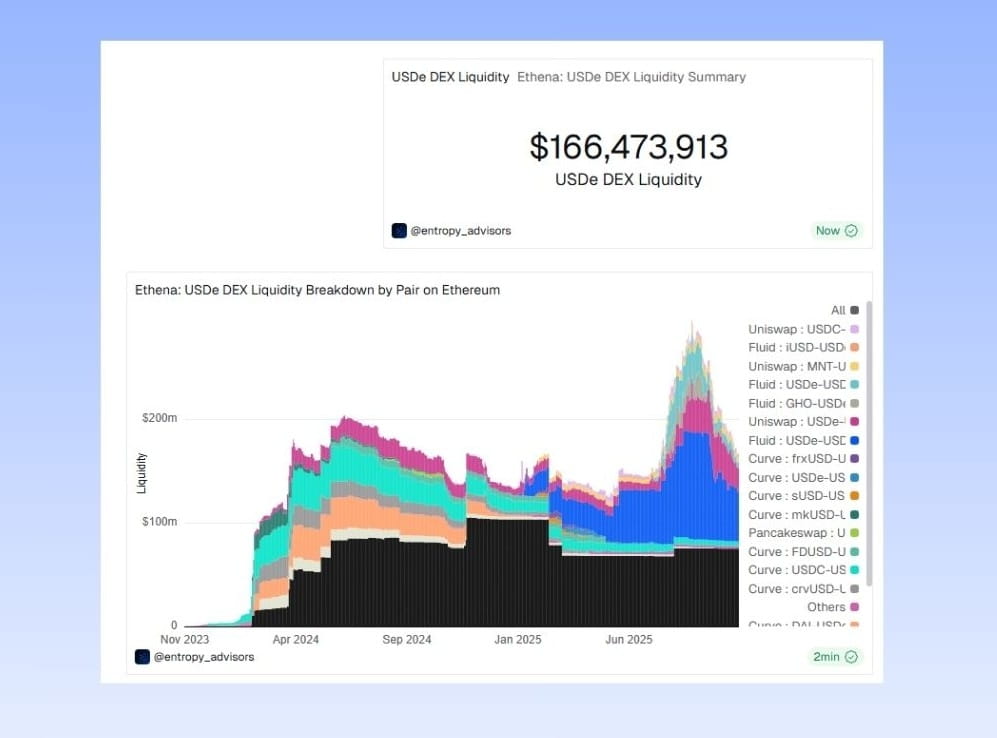Toggle the Fluid : GHO-USDe legend entry
Image resolution: width=997 pixels, height=738 pixels.
(804, 404)
